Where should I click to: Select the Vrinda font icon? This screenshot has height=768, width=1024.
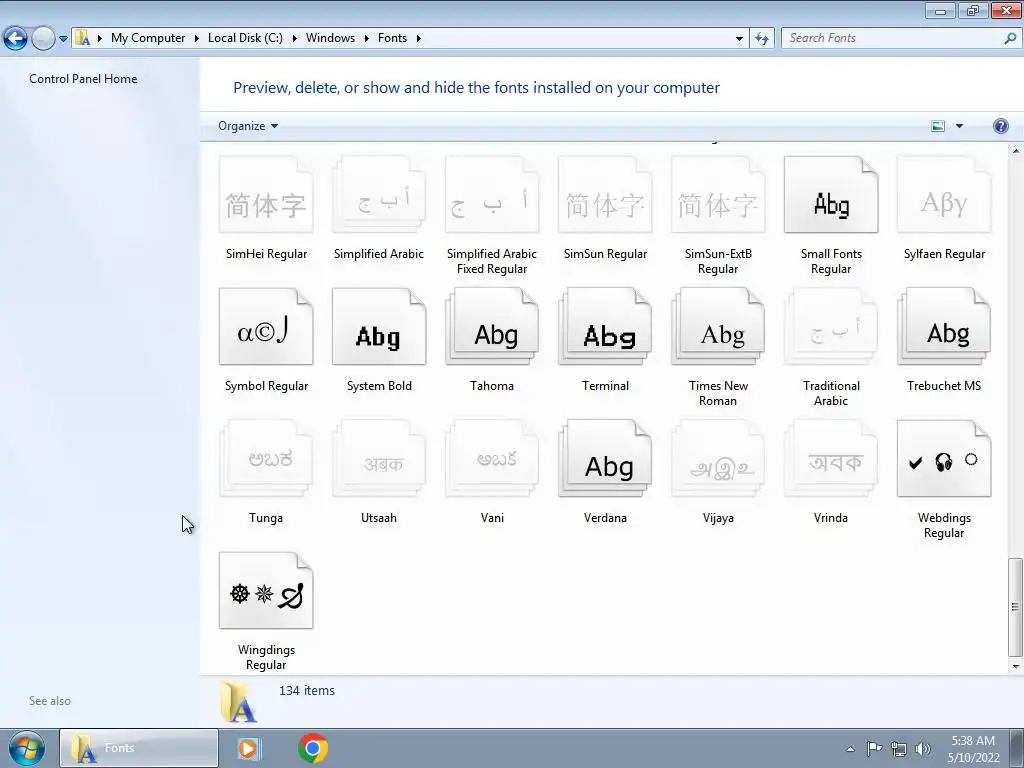831,458
